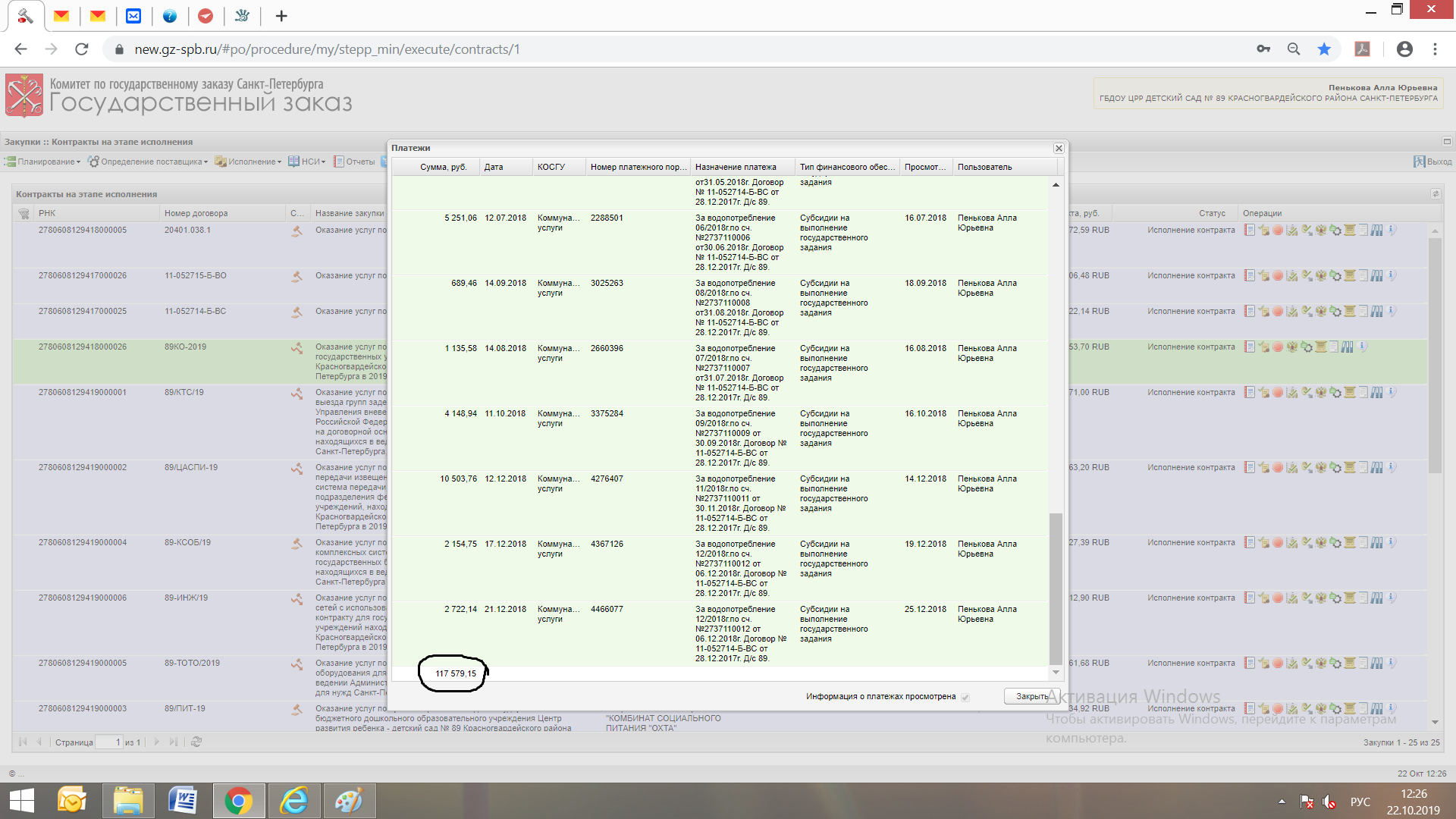Open the Отчеты menu item

pos(355,162)
